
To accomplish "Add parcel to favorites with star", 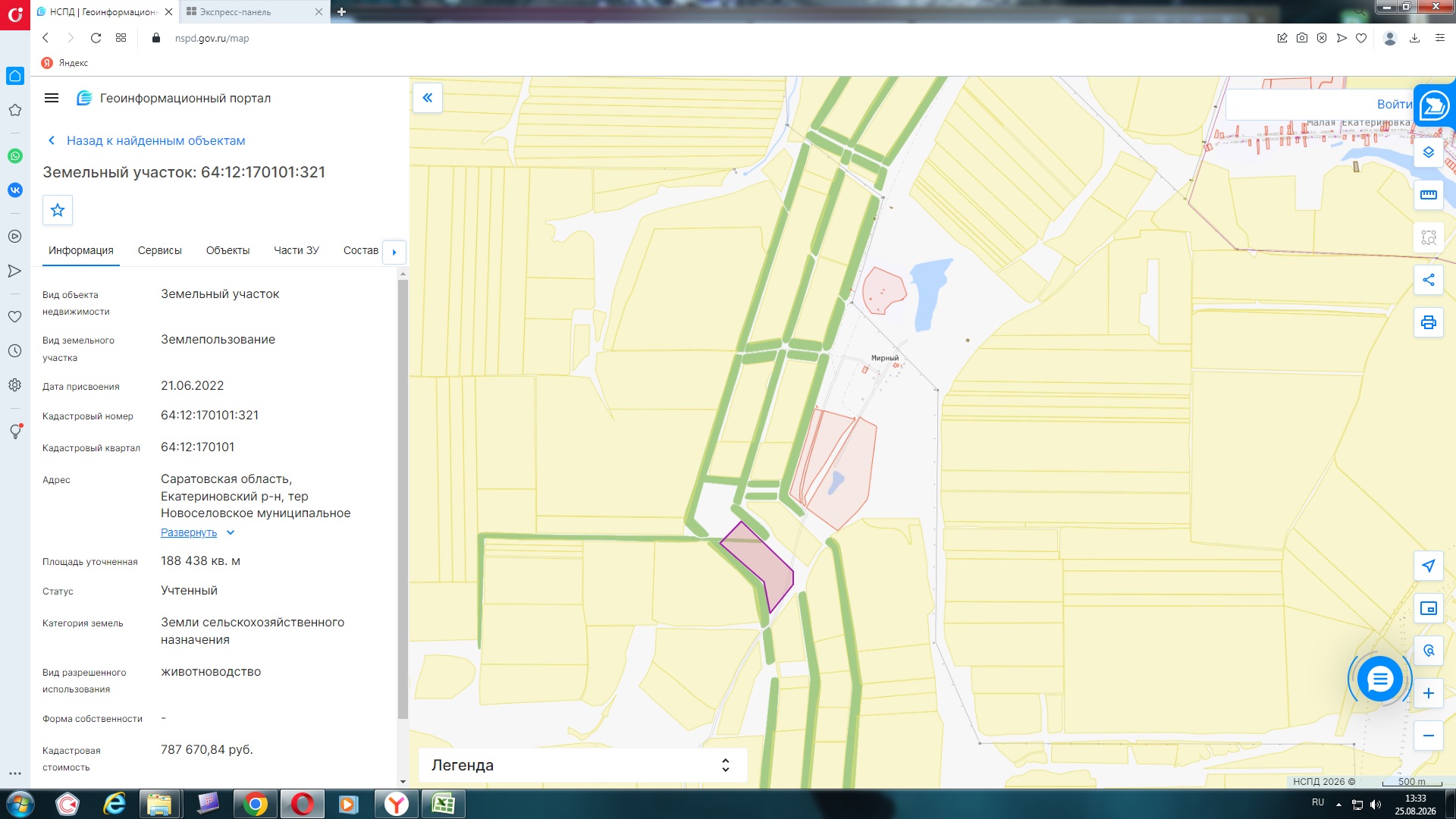I will pyautogui.click(x=58, y=211).
